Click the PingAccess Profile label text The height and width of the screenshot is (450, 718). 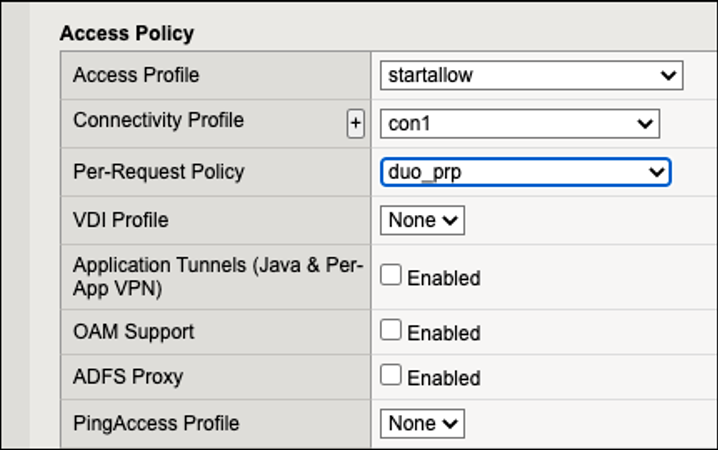pyautogui.click(x=156, y=423)
